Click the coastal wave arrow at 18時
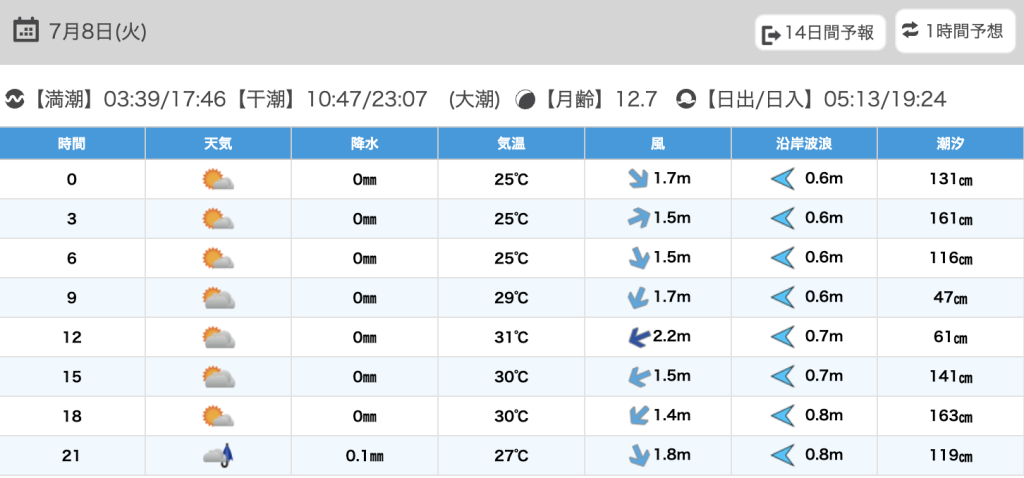This screenshot has width=1024, height=478. 782,416
